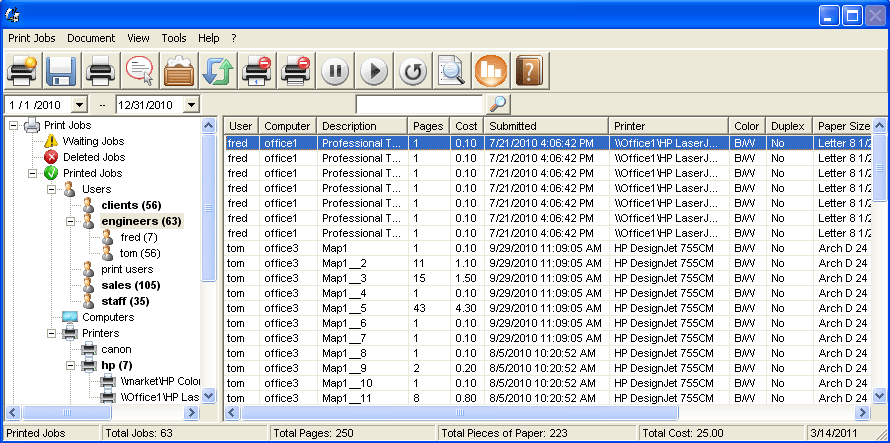
Task: Click tree panel scroll down arrow
Action: (x=208, y=395)
